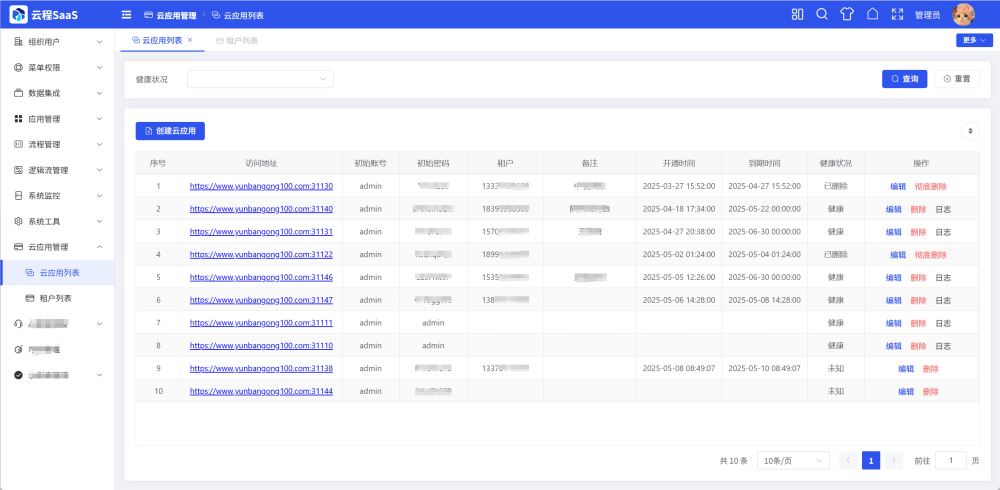This screenshot has height=490, width=1000.
Task: Open link ending in port 31111
Action: click(261, 323)
